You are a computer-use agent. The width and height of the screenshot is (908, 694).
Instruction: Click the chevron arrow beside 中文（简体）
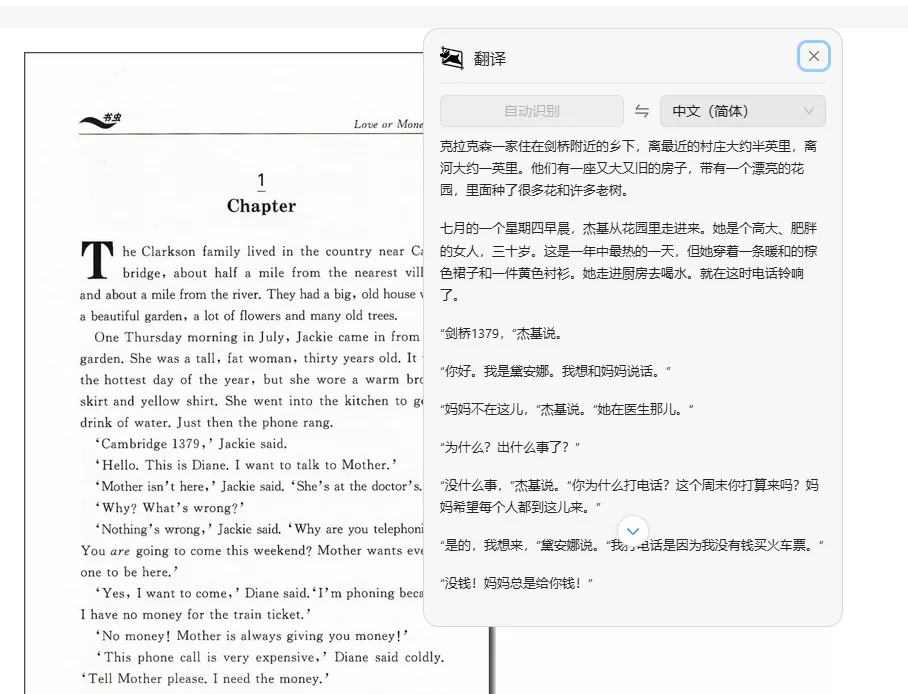click(808, 111)
